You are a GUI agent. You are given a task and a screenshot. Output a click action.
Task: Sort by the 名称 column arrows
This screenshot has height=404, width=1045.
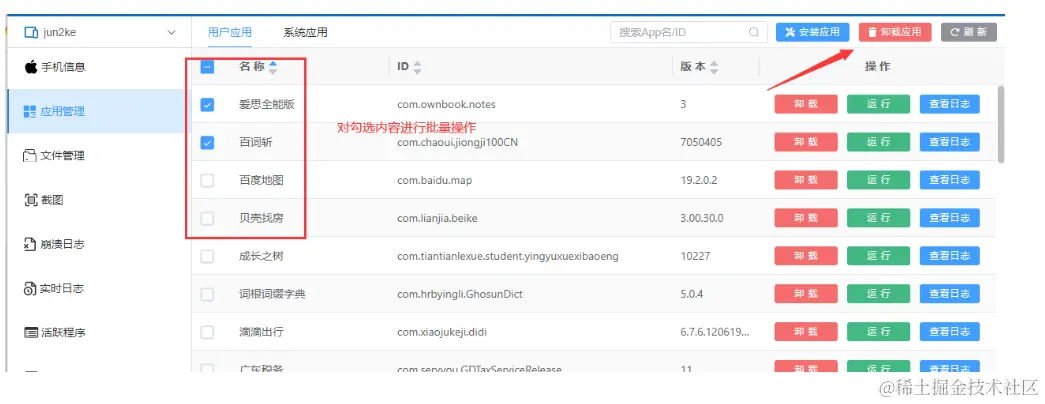[x=273, y=67]
